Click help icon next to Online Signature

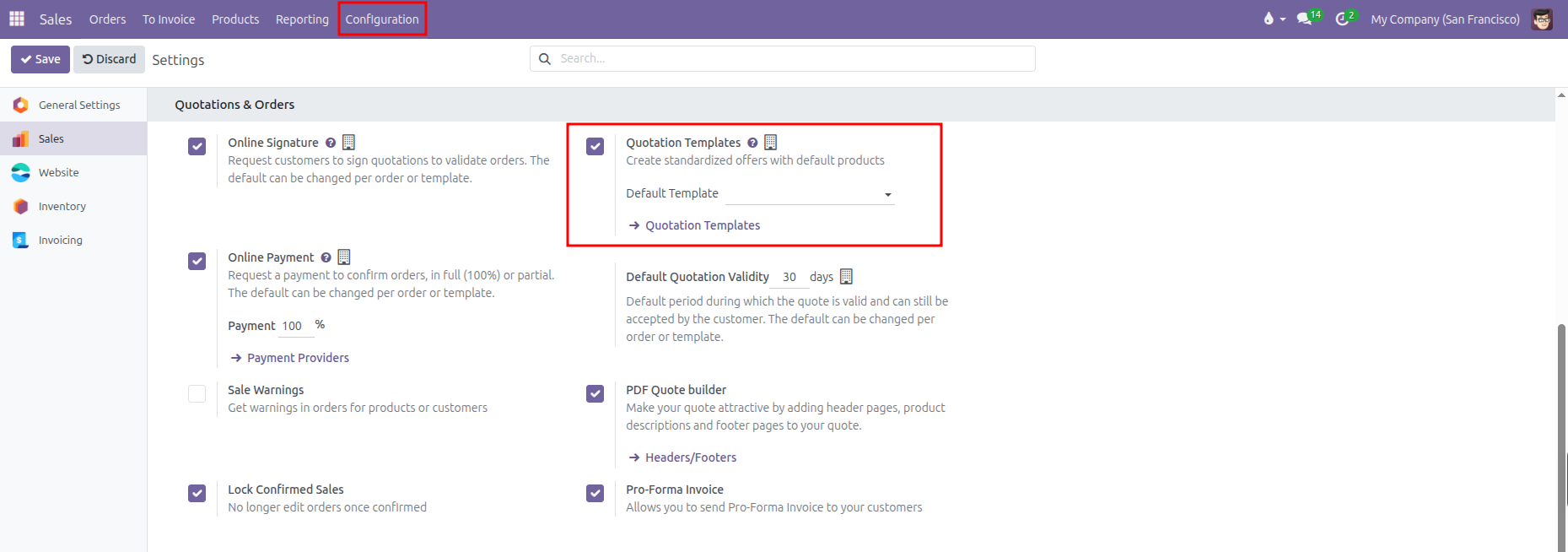click(x=331, y=143)
